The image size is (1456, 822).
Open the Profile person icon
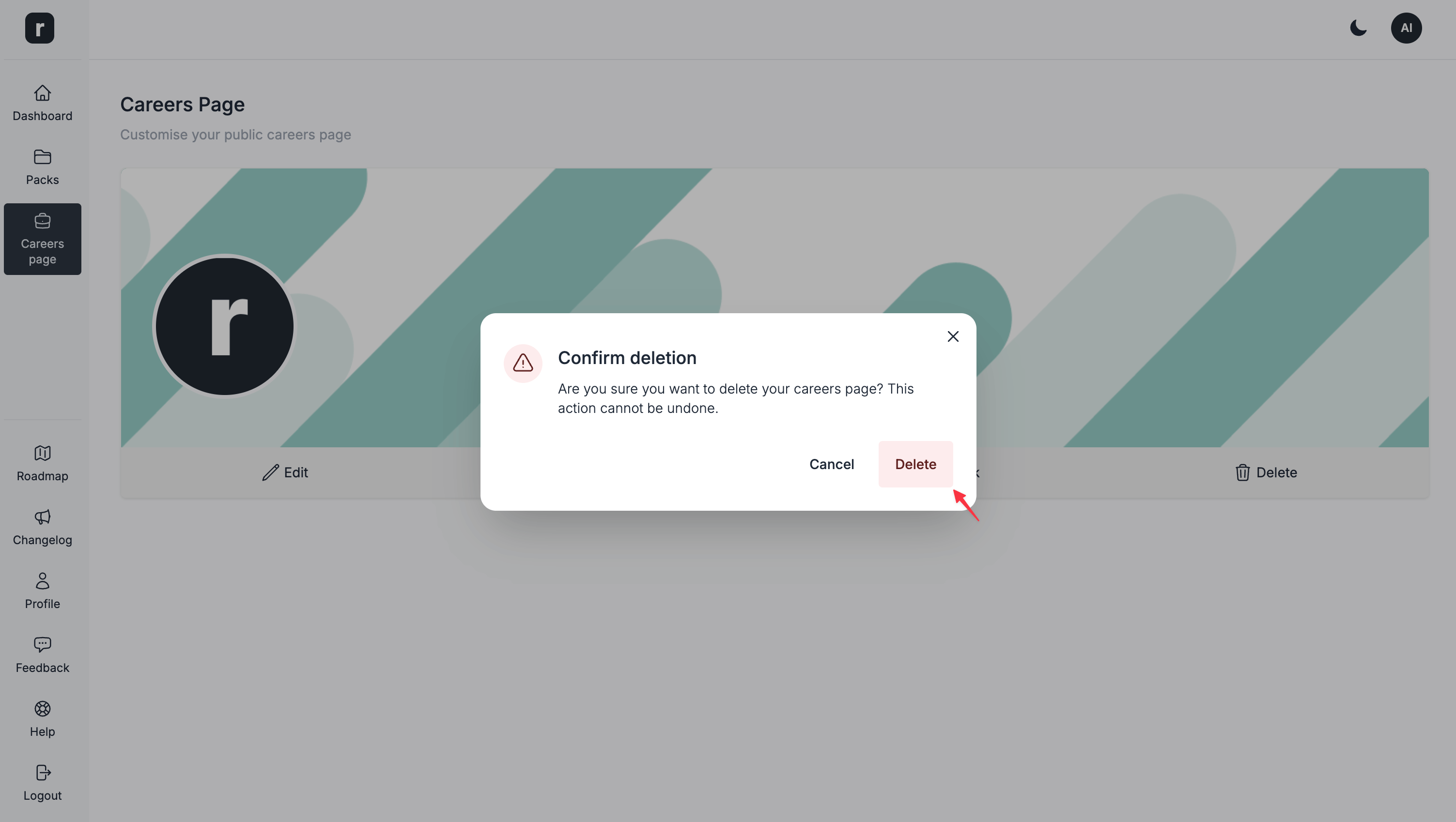click(43, 581)
